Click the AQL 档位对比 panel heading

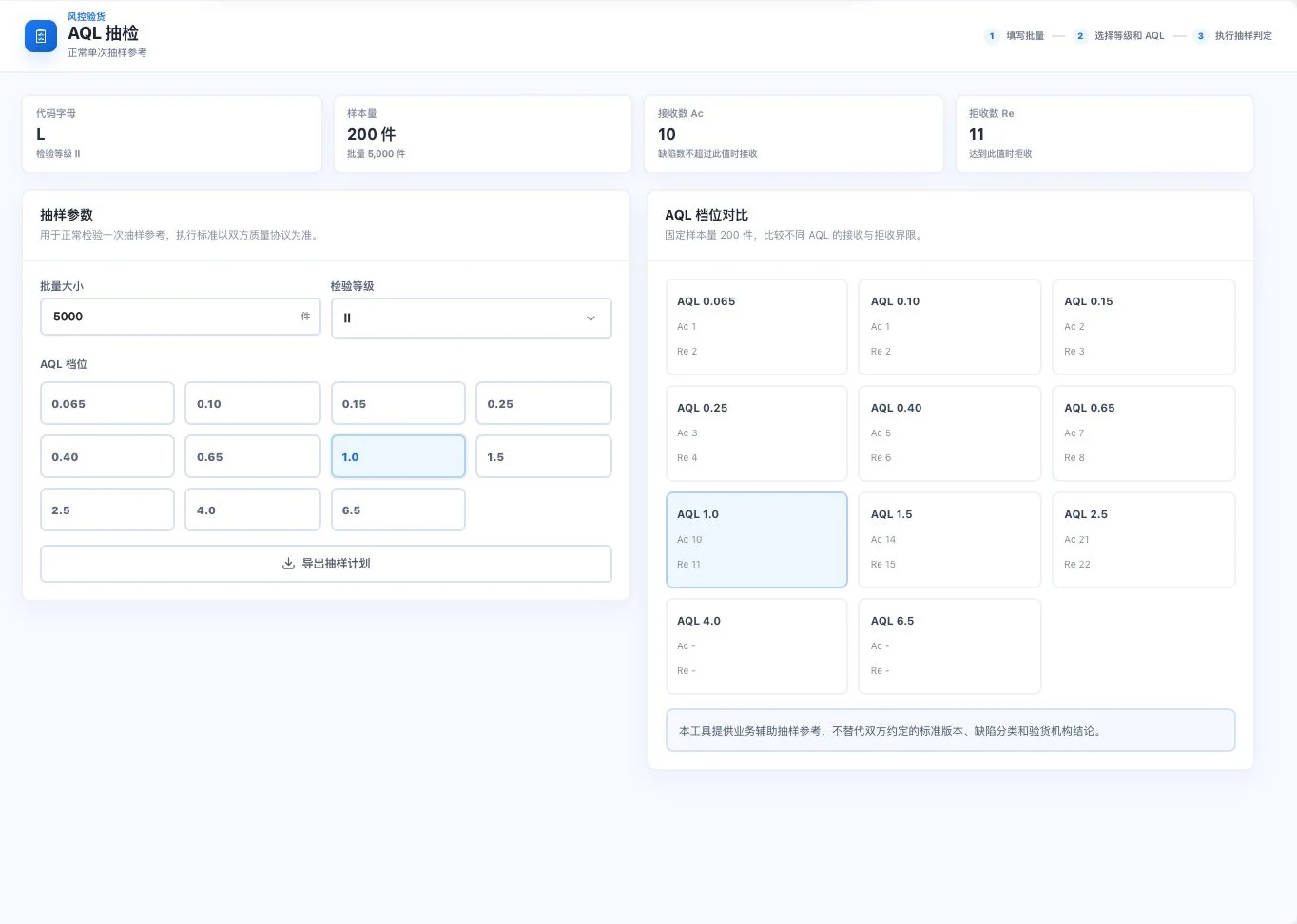707,215
